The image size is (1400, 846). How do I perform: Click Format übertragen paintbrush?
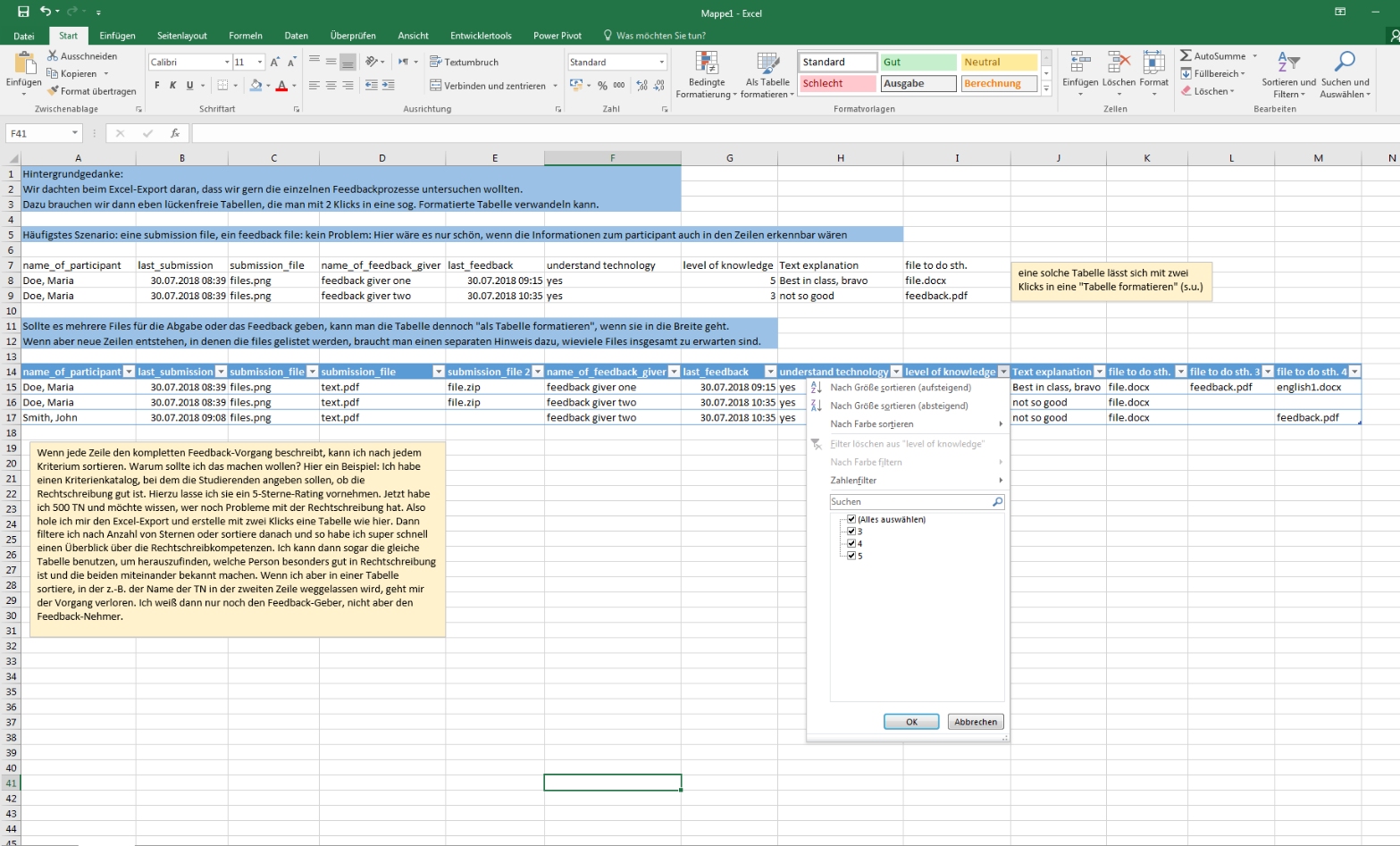tap(54, 91)
